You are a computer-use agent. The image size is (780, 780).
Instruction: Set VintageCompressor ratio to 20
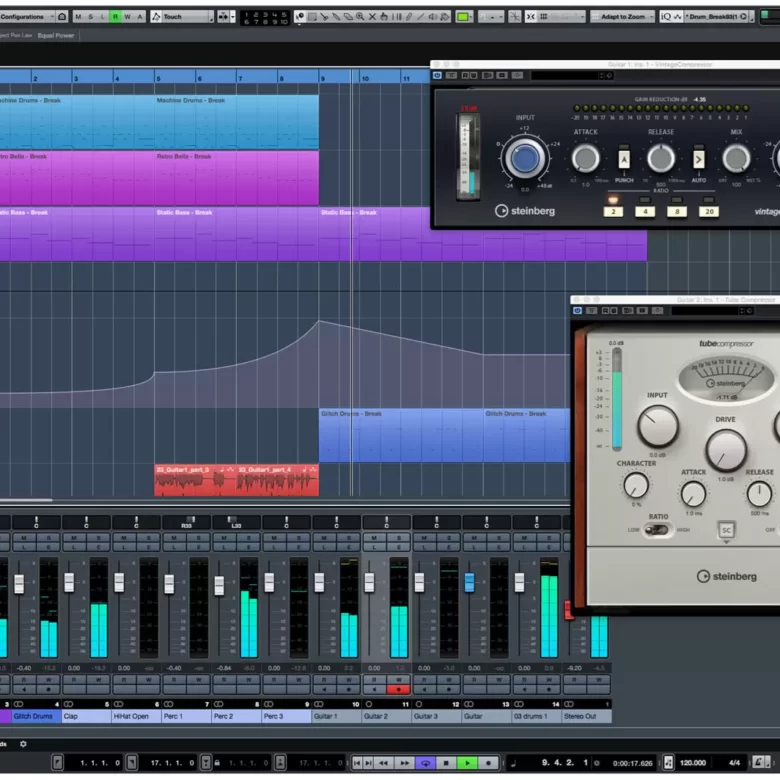pos(708,211)
